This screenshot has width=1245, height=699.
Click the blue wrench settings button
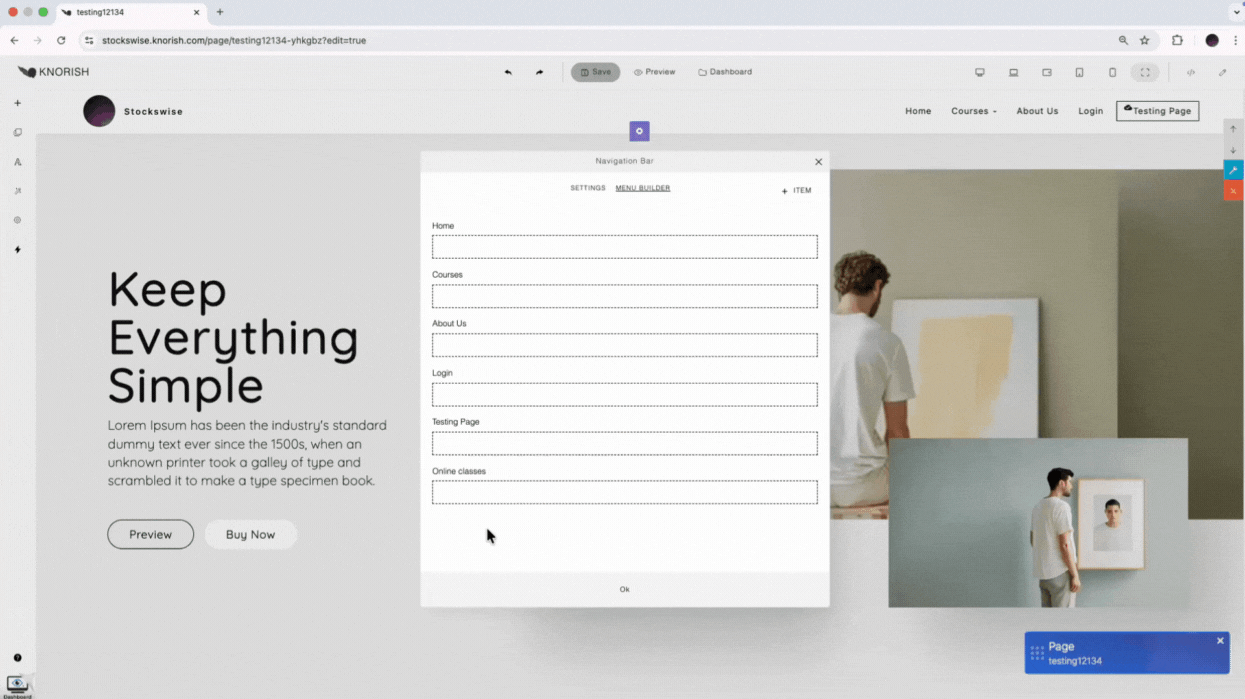(1233, 170)
